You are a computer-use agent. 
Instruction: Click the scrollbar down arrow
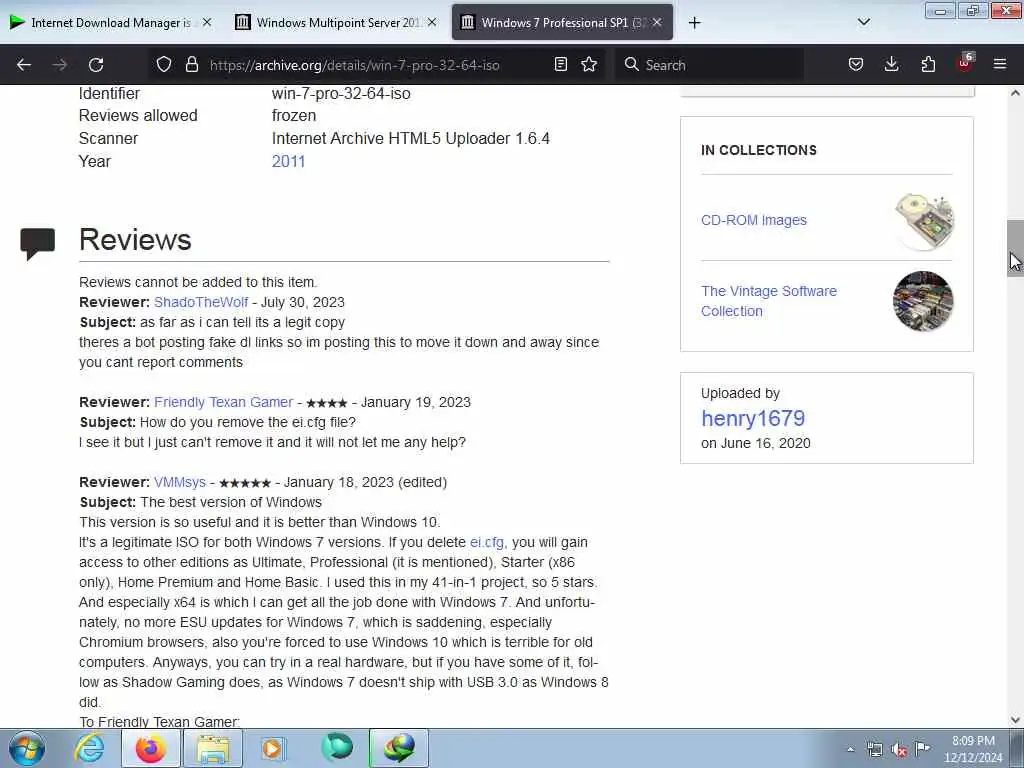point(1015,720)
